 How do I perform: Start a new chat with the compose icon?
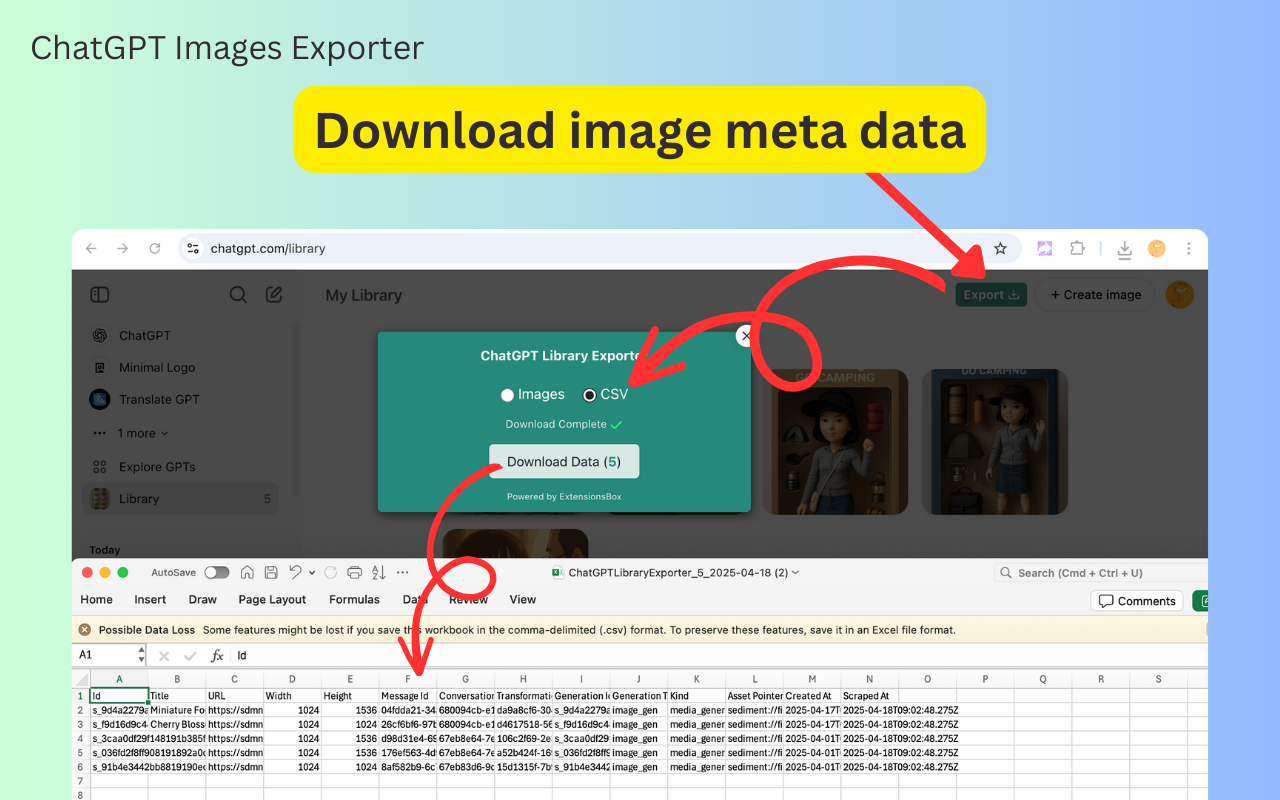pyautogui.click(x=274, y=294)
